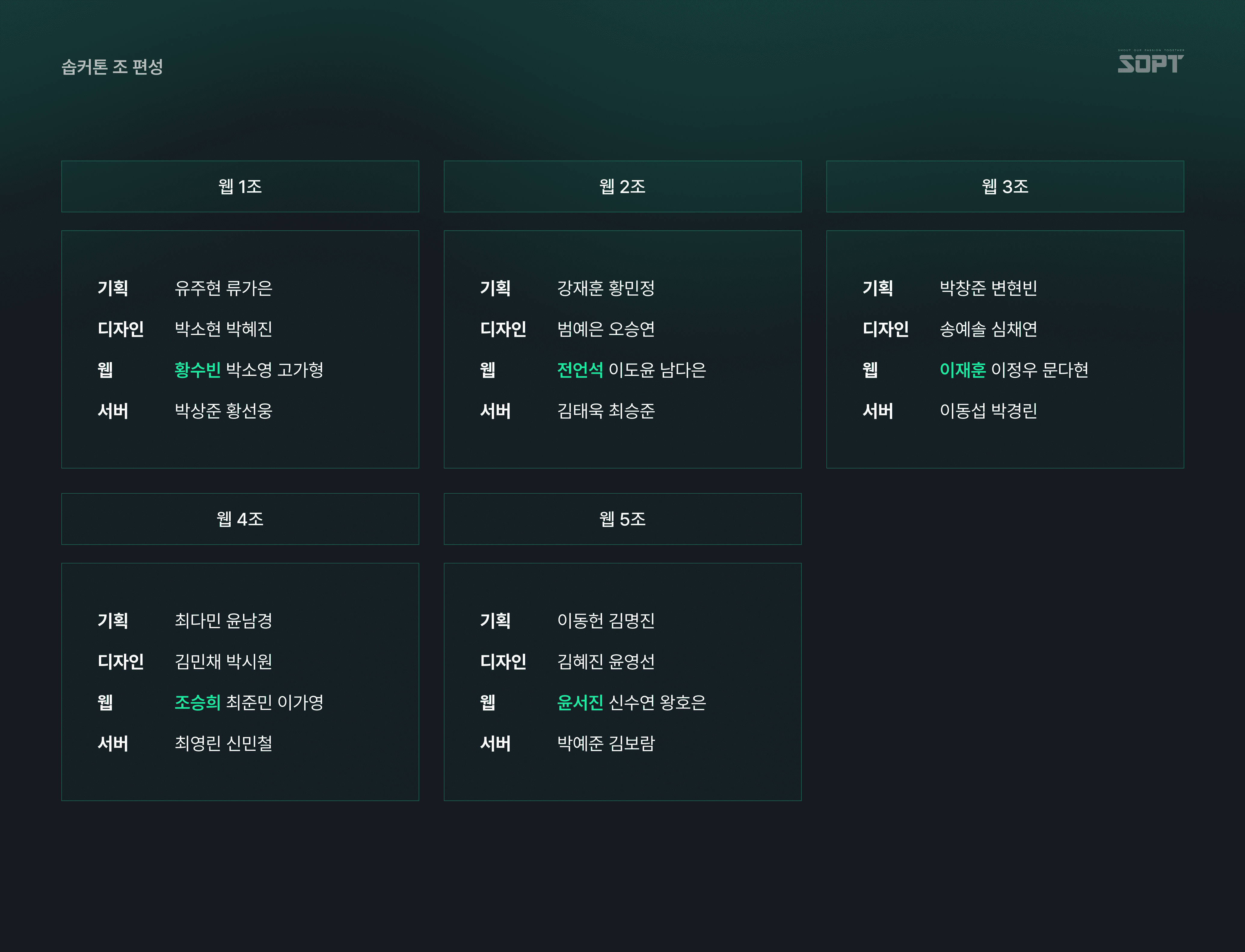
Task: Click highlighted name 윤서진
Action: 580,703
